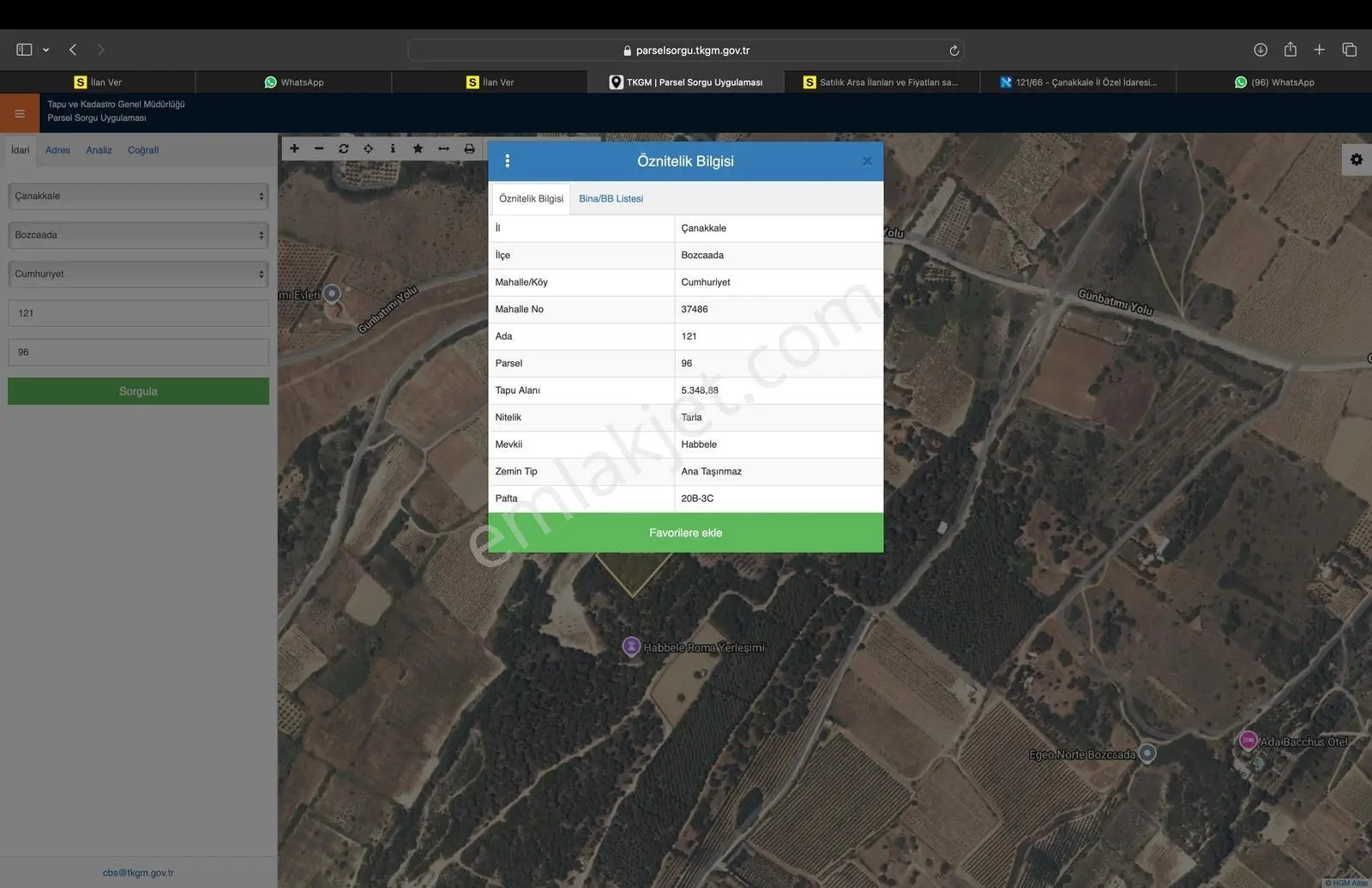Screen dimensions: 1372x888
Task: Expand the Bozcaada district dropdown
Action: 138,235
